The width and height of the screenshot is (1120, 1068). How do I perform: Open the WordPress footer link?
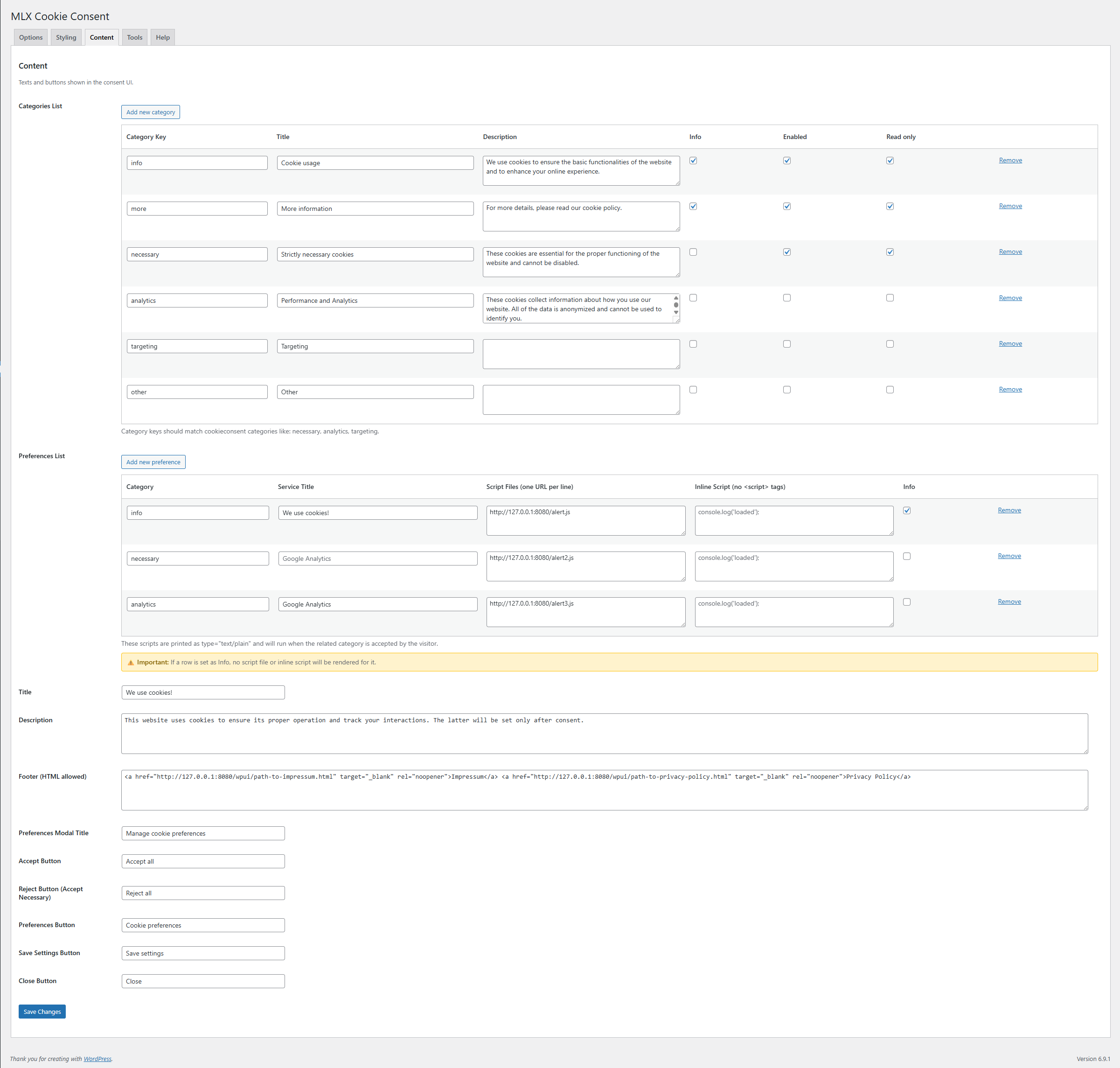click(x=97, y=1059)
